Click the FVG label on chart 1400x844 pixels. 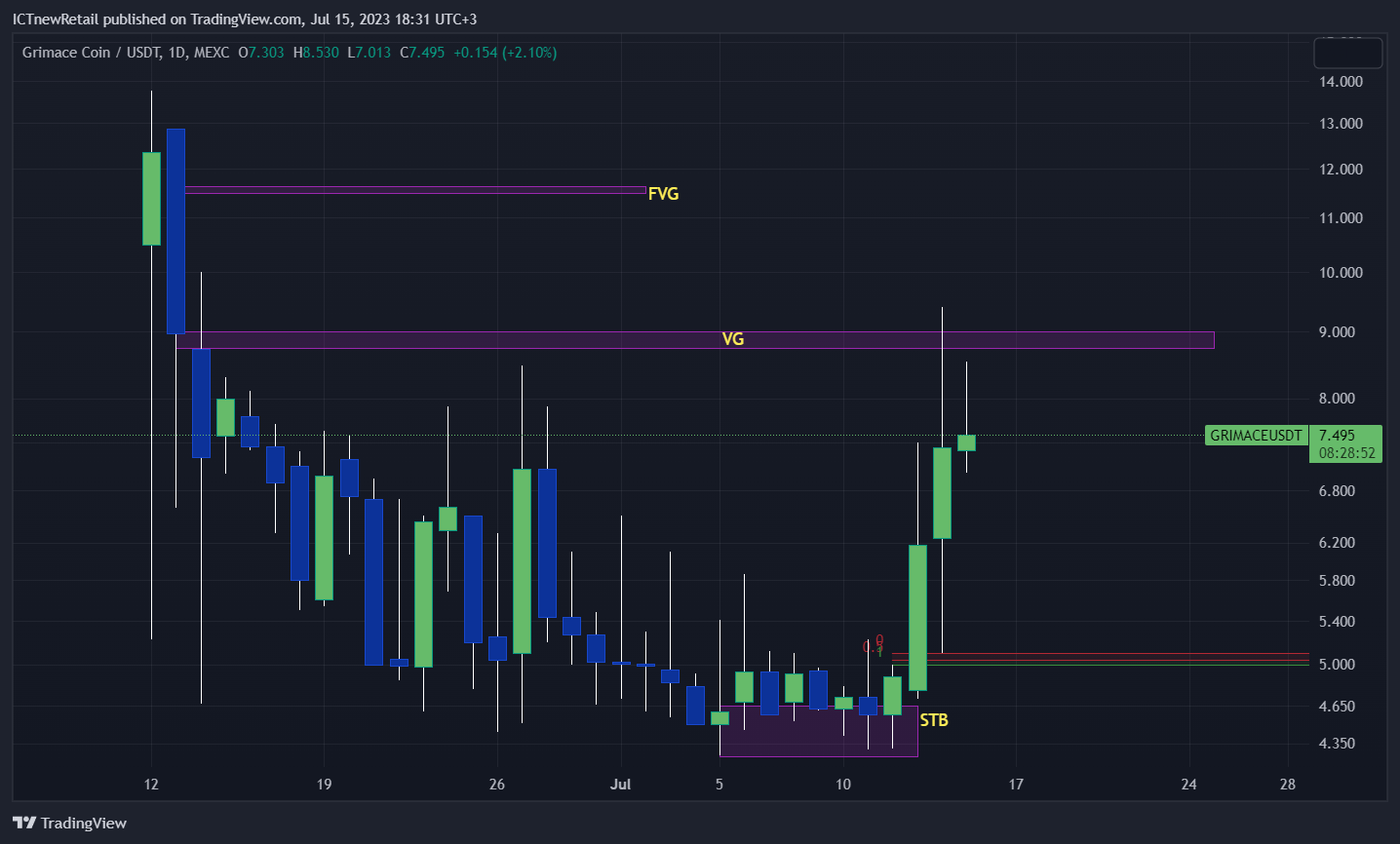[663, 194]
